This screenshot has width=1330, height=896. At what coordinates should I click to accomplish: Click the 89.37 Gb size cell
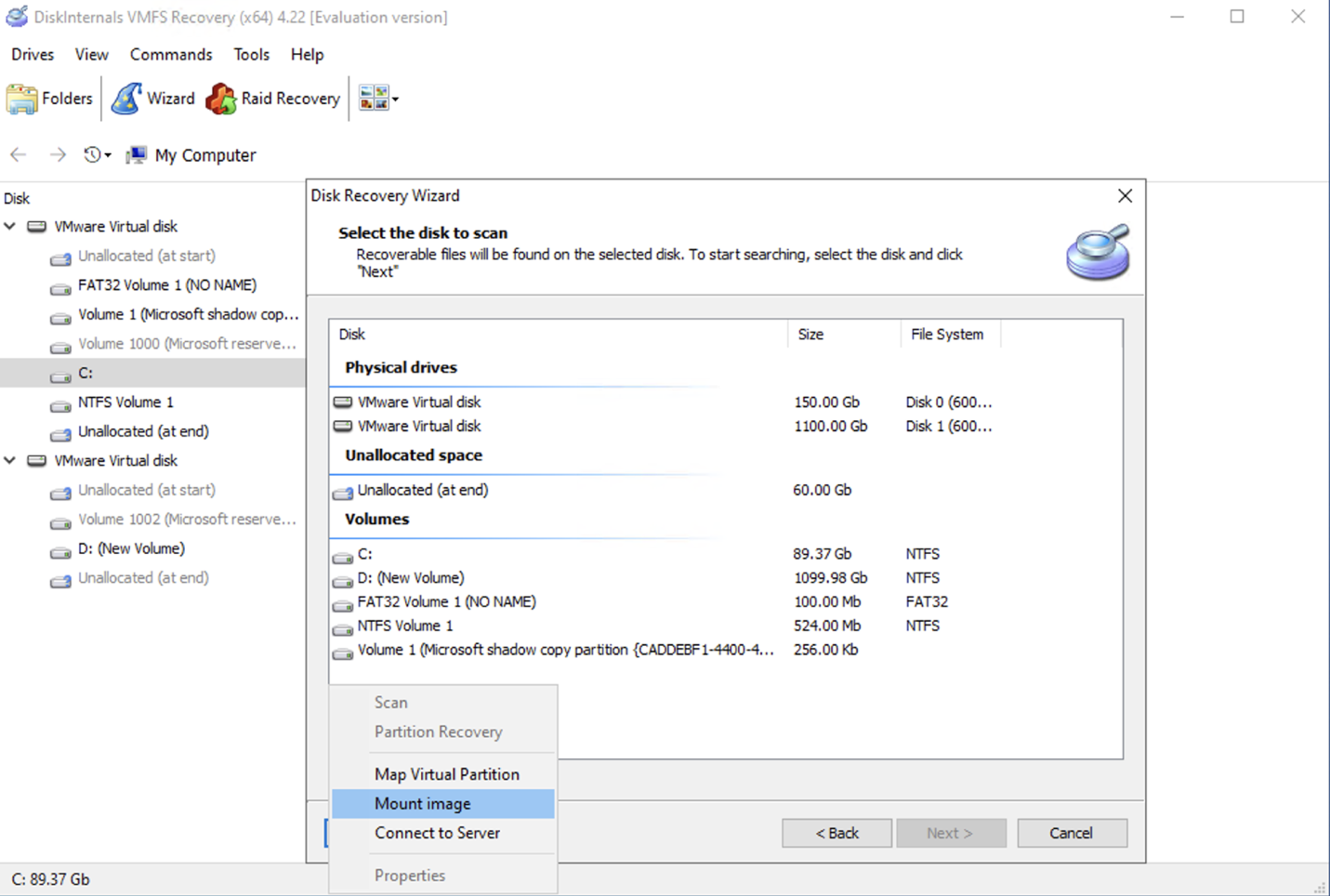tap(823, 554)
